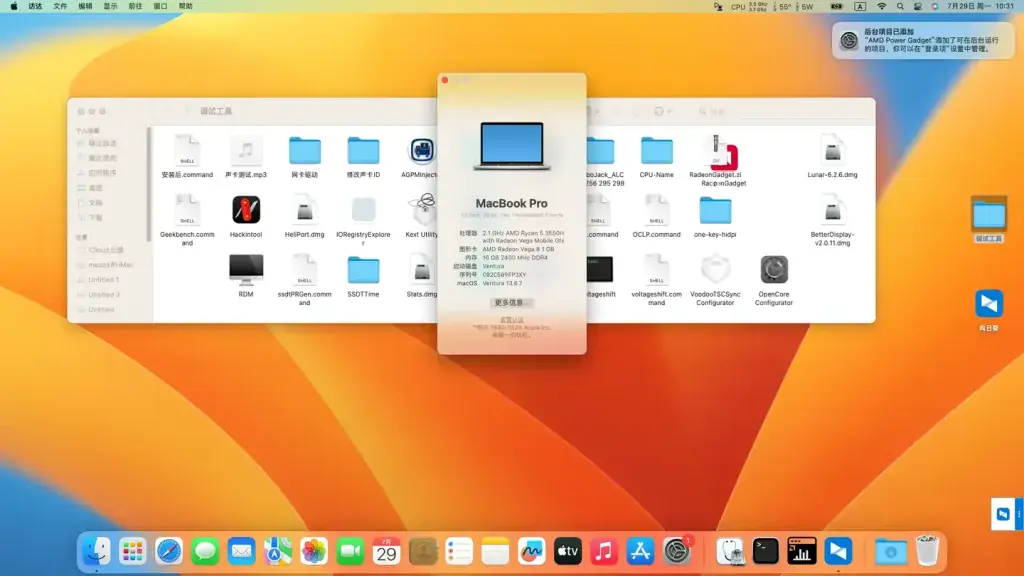Open the 前往 menu
The height and width of the screenshot is (576, 1024).
click(135, 7)
